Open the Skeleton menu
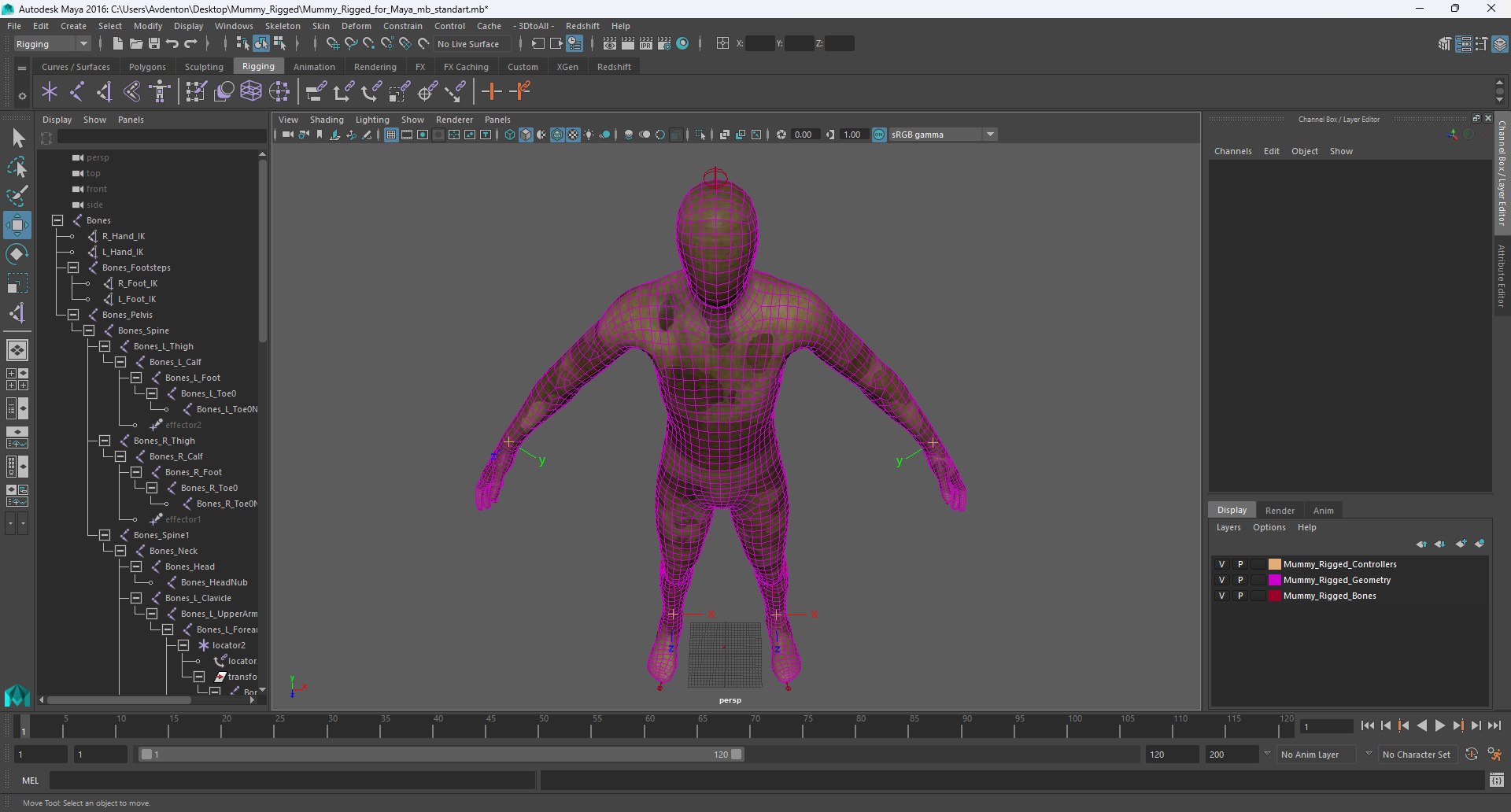This screenshot has height=812, width=1511. (x=283, y=26)
